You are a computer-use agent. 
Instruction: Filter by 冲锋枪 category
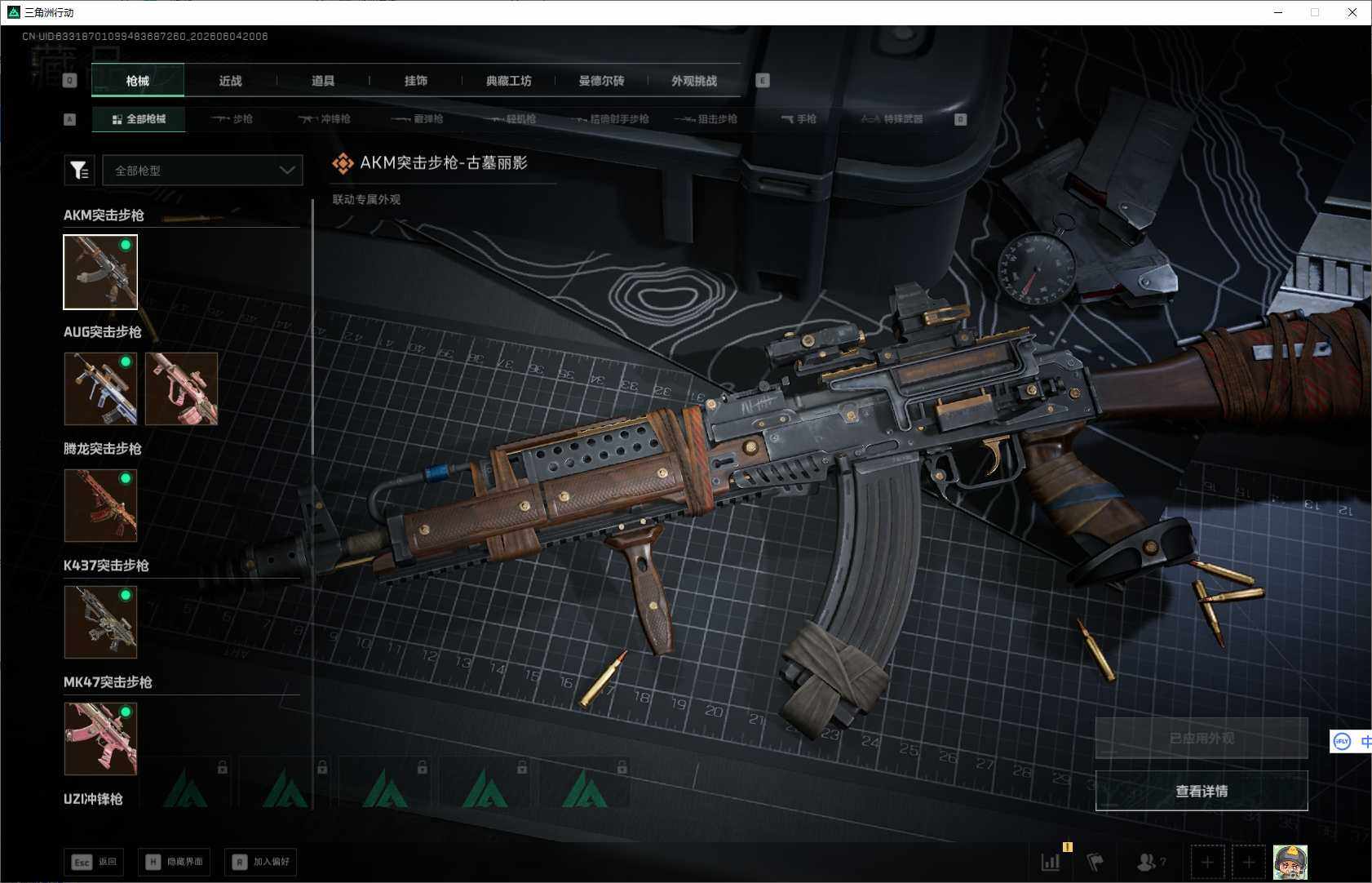pyautogui.click(x=324, y=119)
